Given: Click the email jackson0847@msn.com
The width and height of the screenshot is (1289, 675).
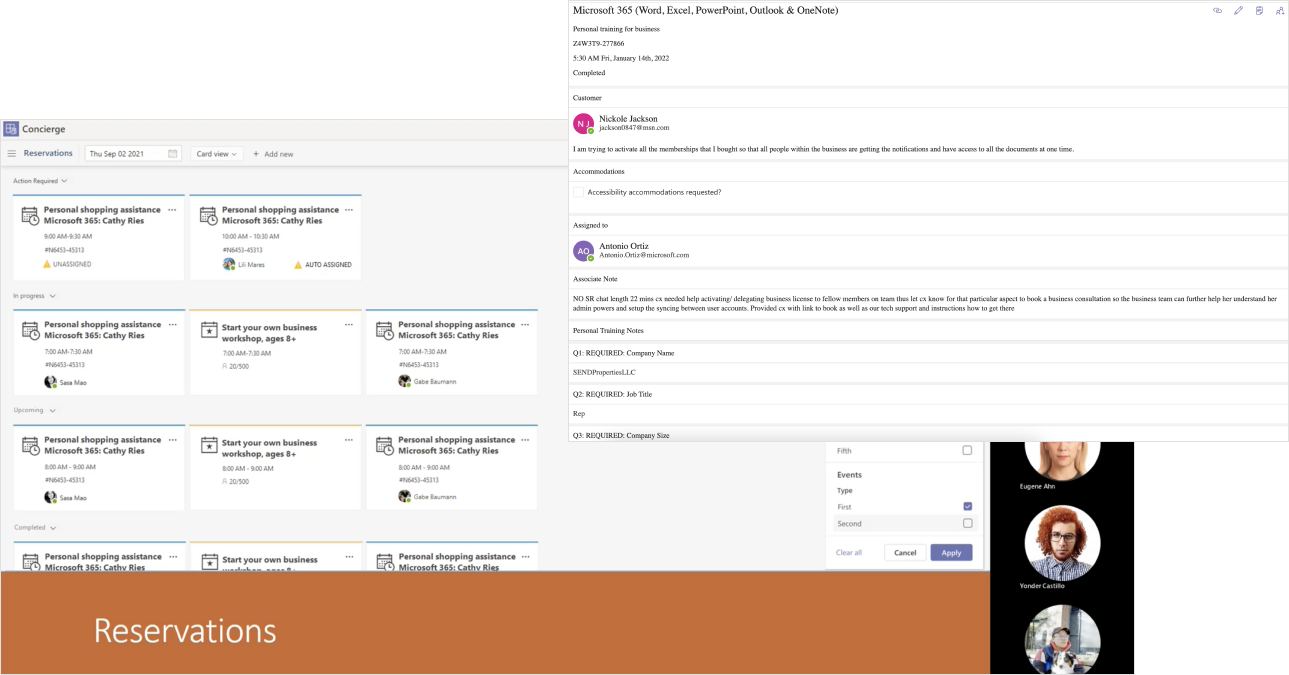Looking at the screenshot, I should (634, 128).
